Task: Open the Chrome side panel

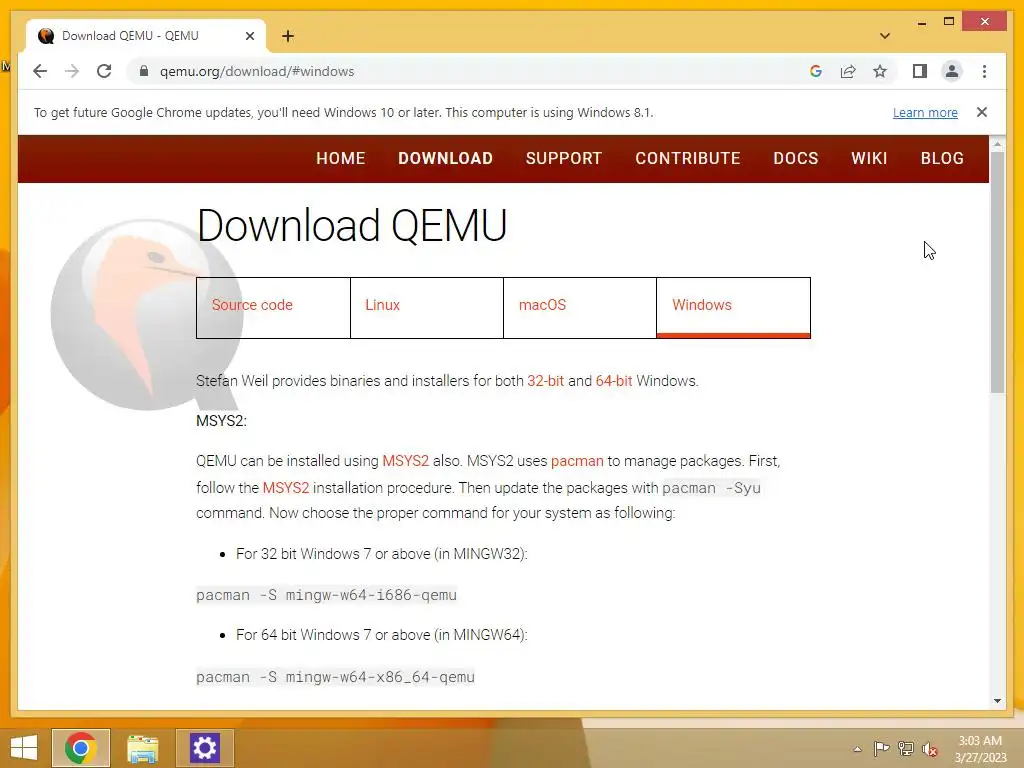Action: click(x=920, y=71)
